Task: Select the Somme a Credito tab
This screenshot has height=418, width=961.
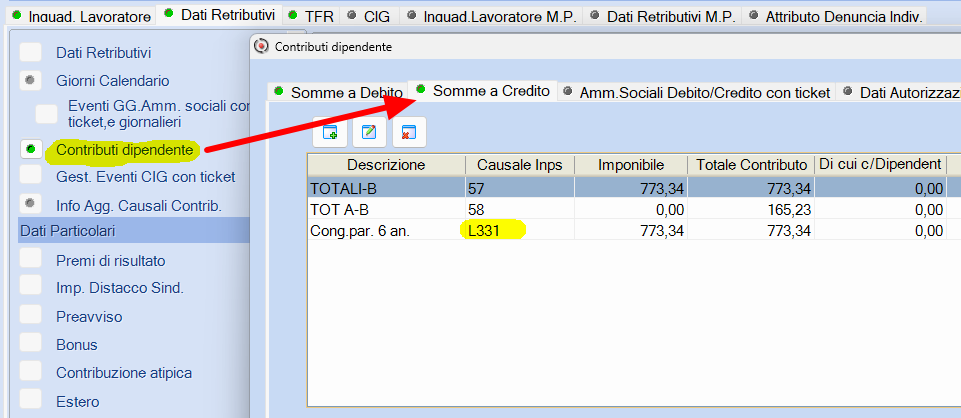Action: [483, 91]
